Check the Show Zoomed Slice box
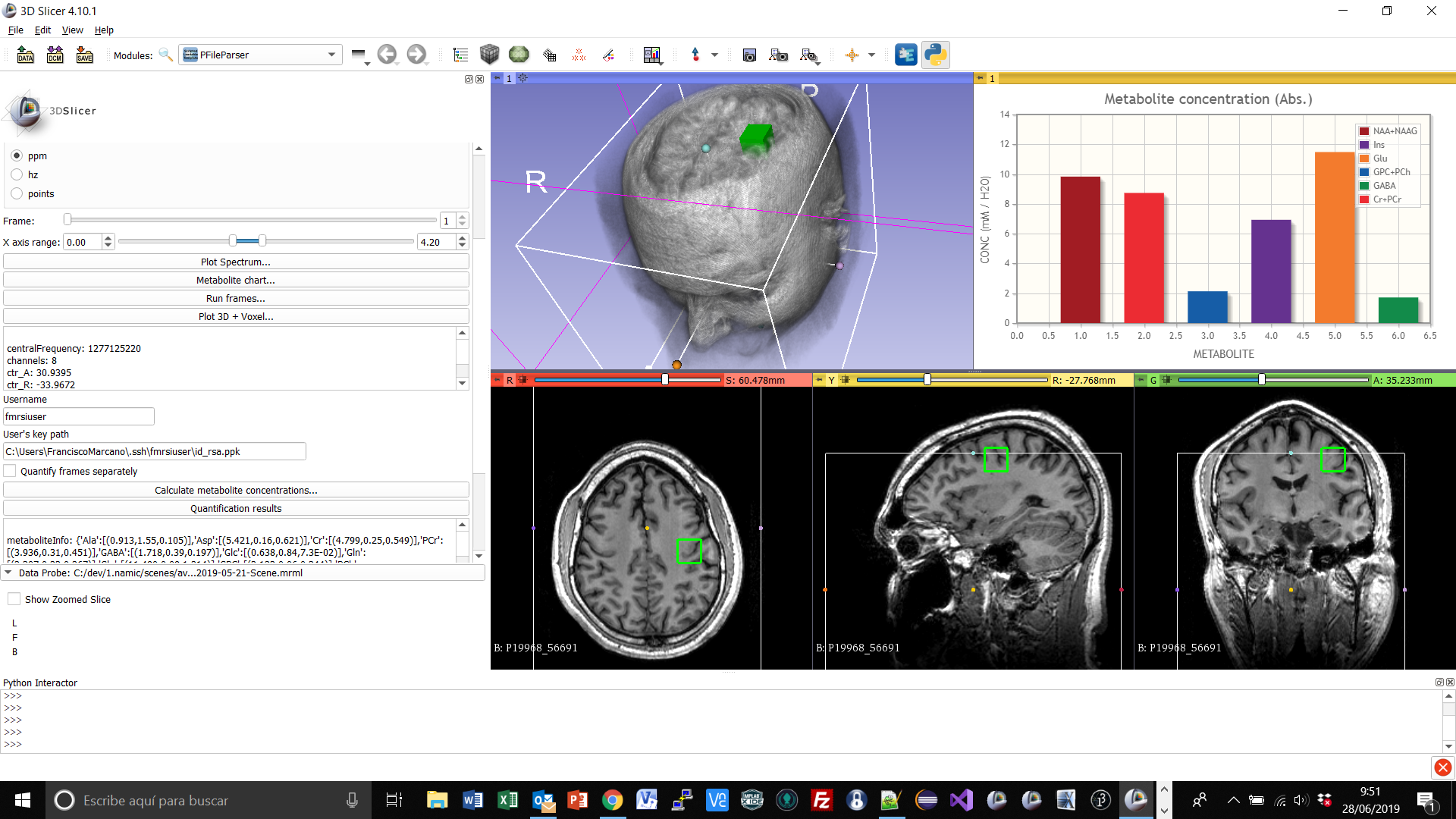The width and height of the screenshot is (1456, 819). coord(14,599)
